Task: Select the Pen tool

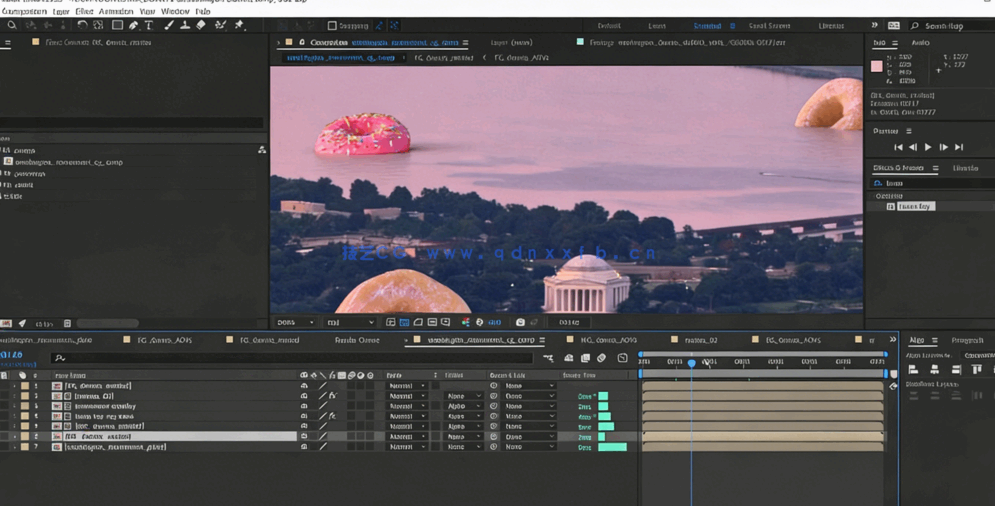Action: (133, 25)
